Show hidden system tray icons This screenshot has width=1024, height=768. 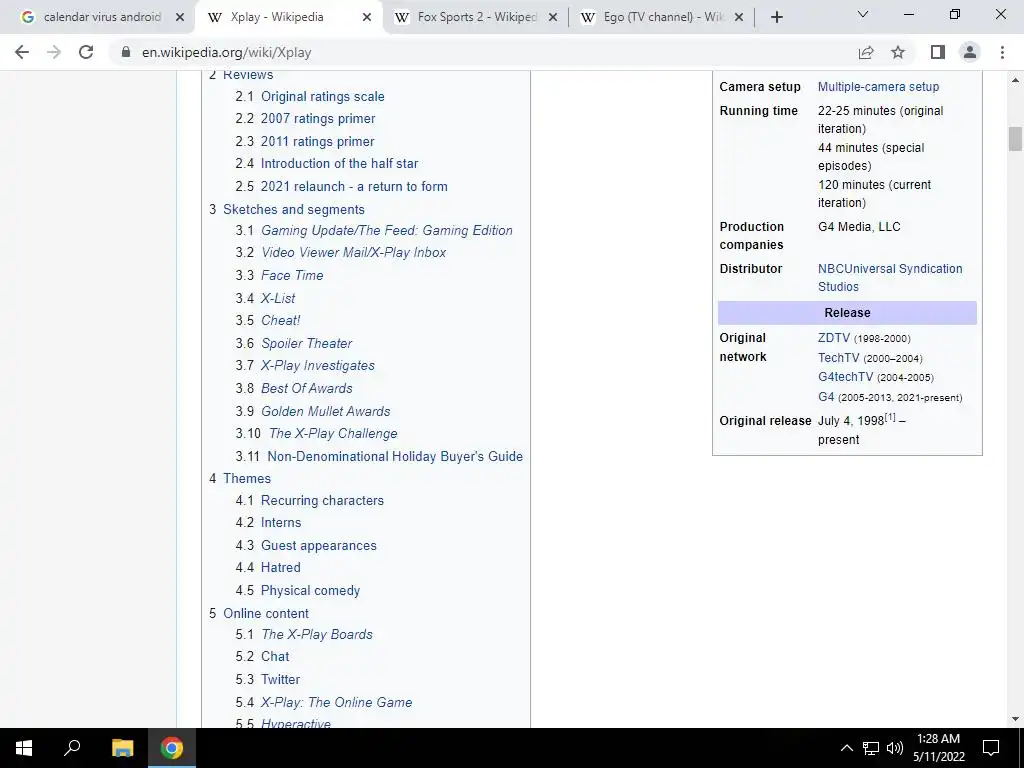click(846, 748)
